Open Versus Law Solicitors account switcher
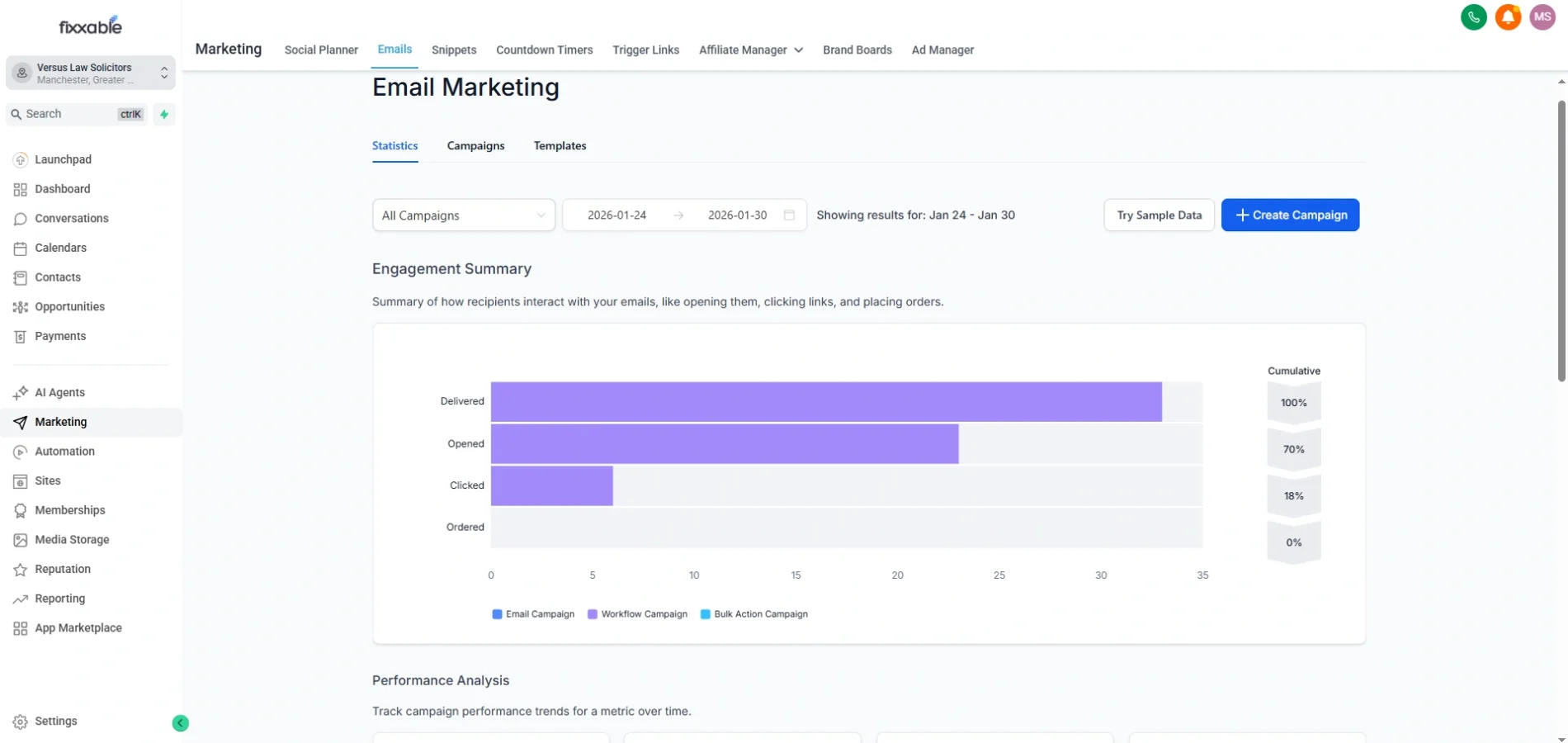The height and width of the screenshot is (743, 1568). [91, 73]
